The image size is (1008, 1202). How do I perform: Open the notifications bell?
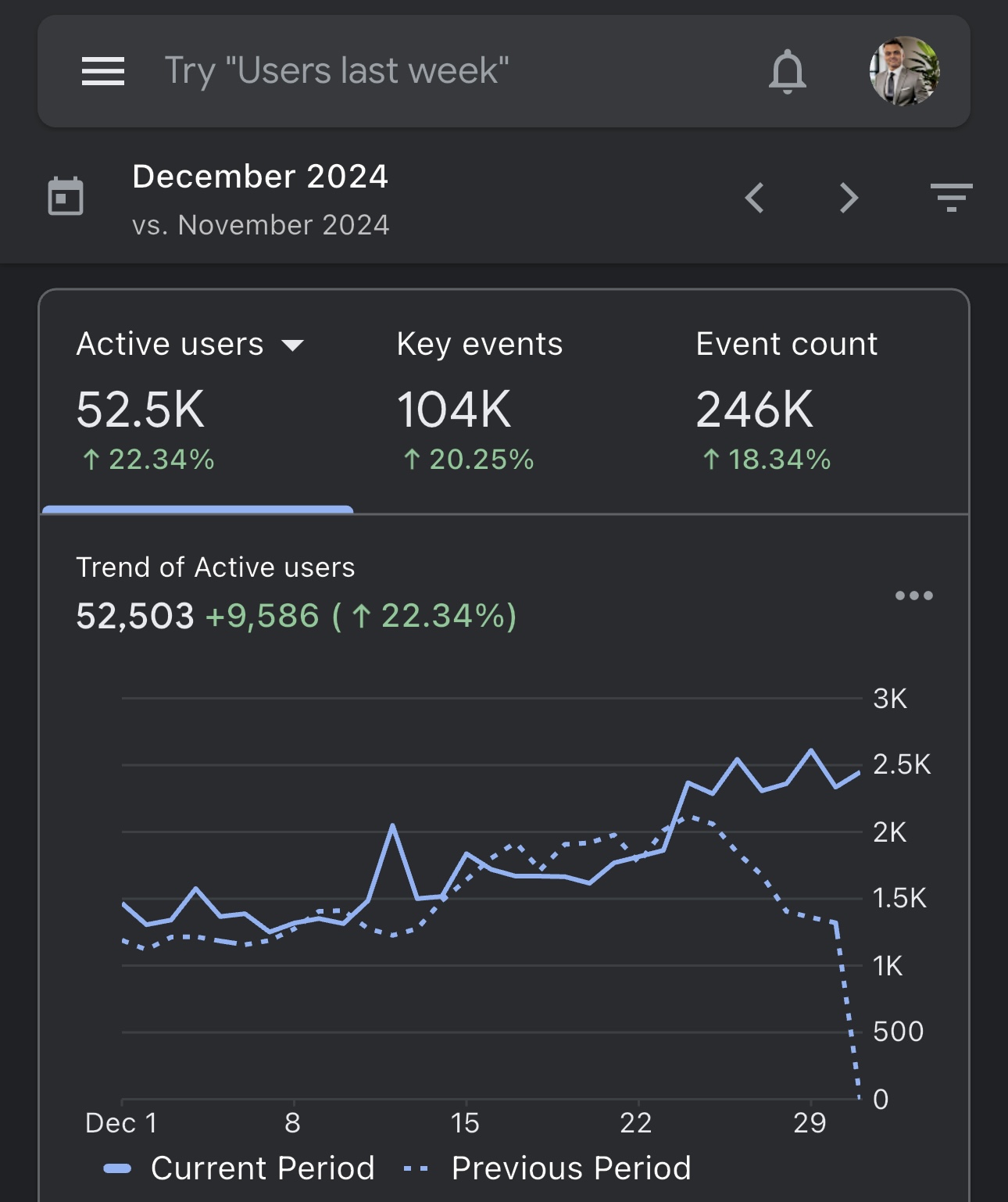pos(787,71)
